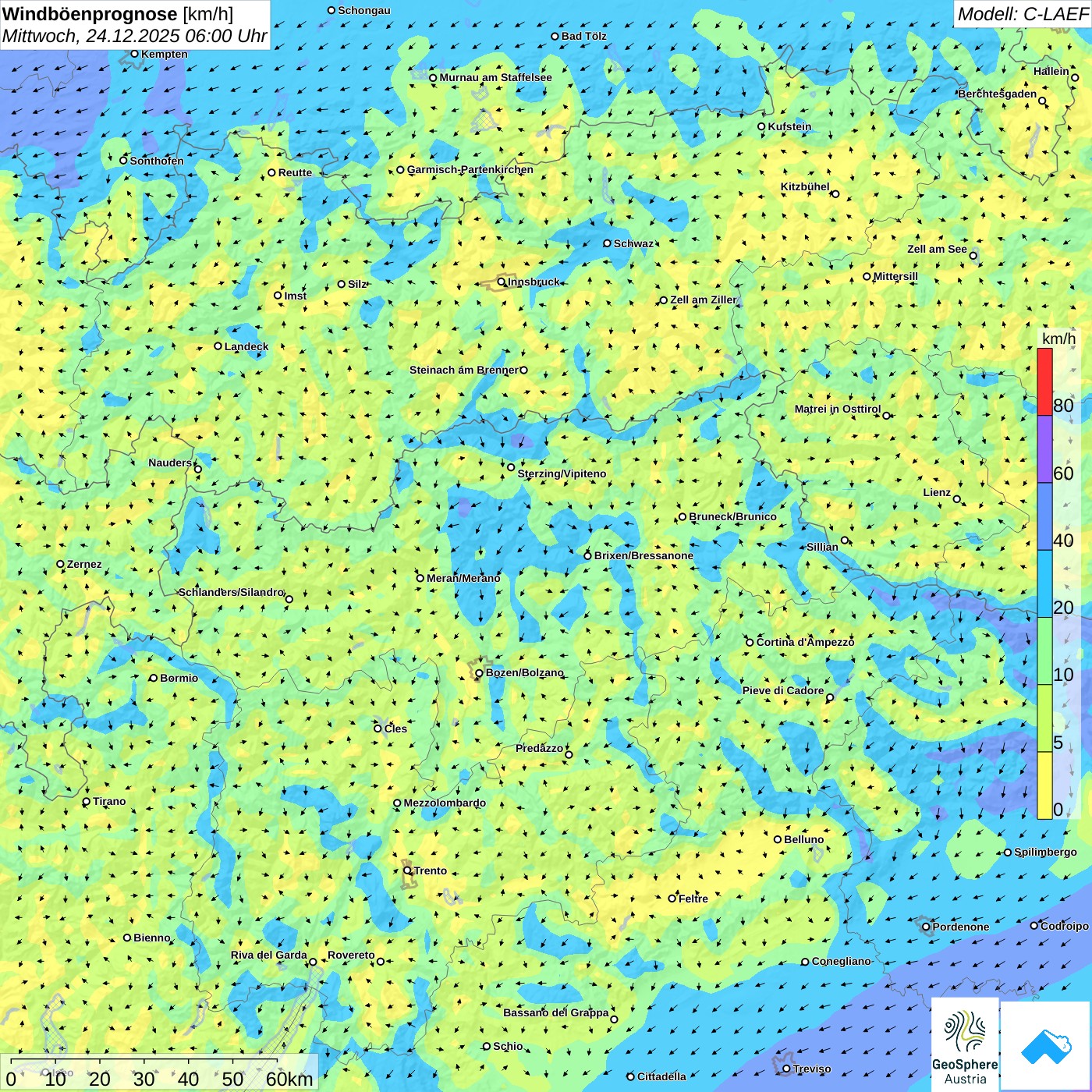The image size is (1092, 1092).
Task: Click the Murnau am Staffelsee label
Action: (495, 77)
